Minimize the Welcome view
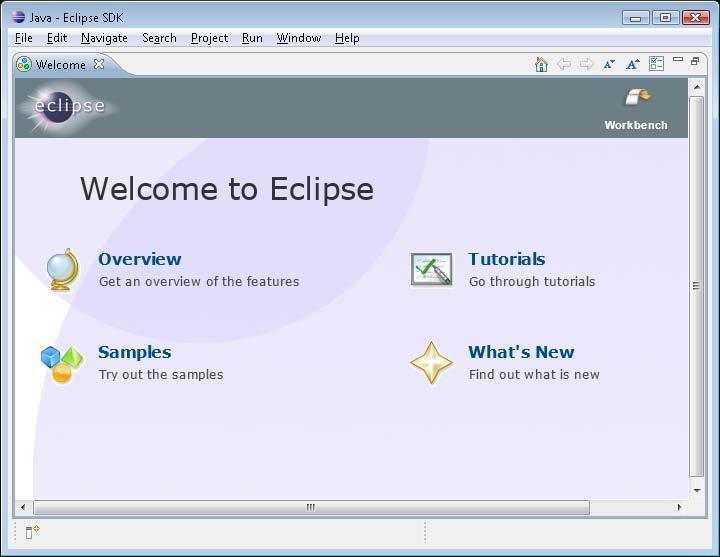The width and height of the screenshot is (720, 557). [x=678, y=59]
